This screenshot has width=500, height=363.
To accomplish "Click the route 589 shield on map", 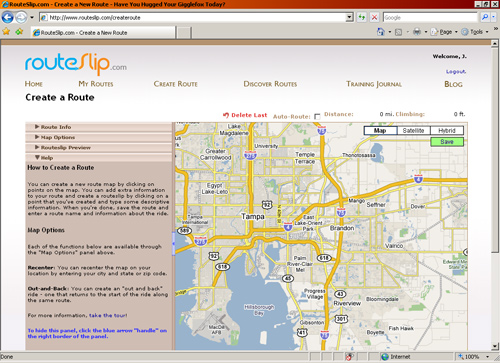I will (184, 230).
